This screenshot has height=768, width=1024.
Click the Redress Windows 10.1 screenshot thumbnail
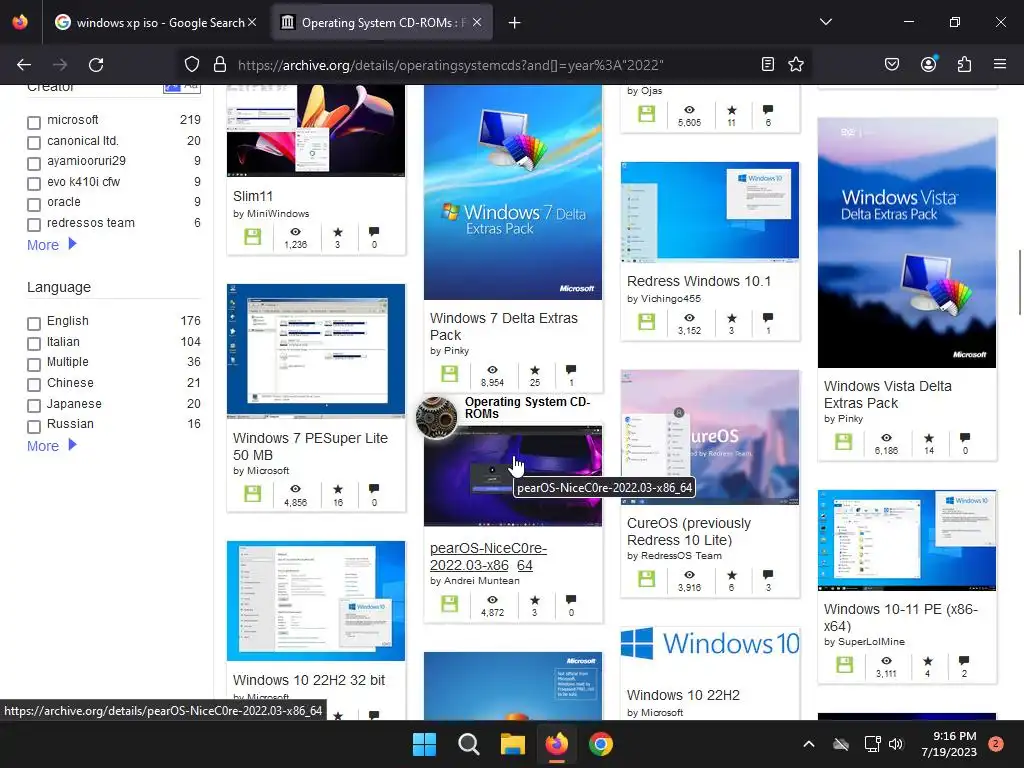(x=710, y=212)
